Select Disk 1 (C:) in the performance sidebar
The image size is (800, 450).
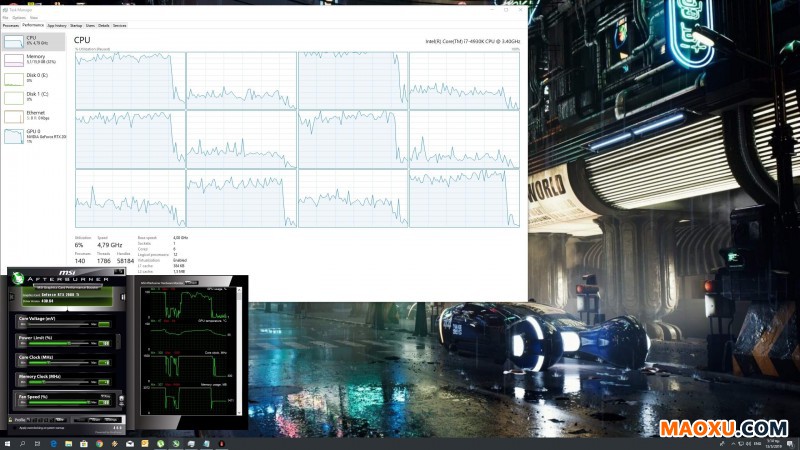coord(34,97)
